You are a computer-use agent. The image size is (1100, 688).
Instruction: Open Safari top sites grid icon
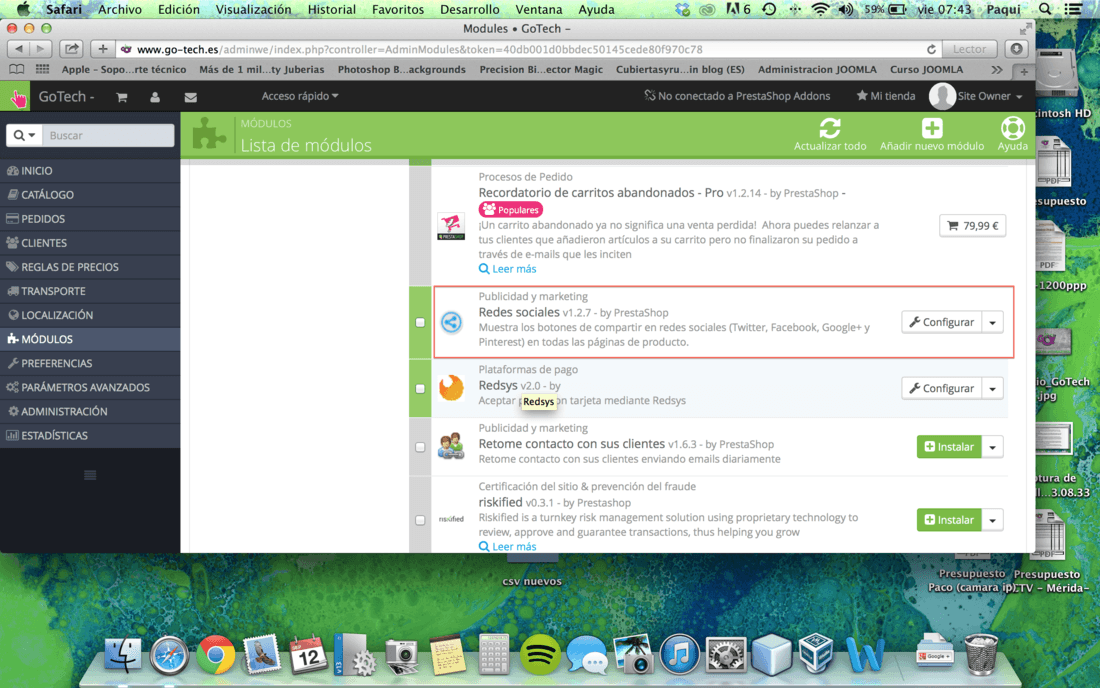[43, 69]
